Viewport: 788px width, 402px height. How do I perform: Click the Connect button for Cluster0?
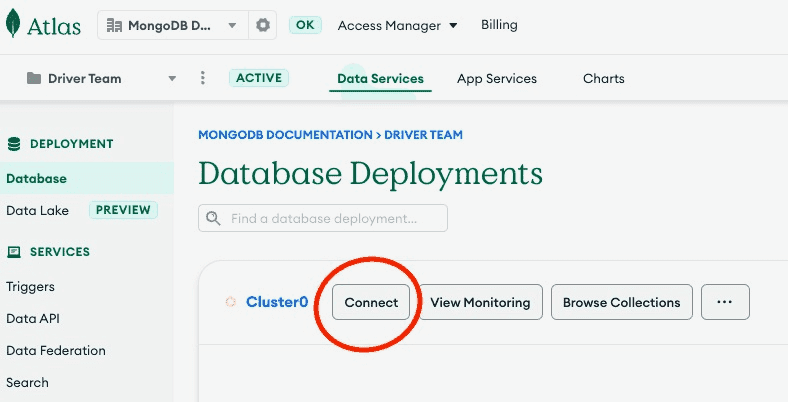371,302
